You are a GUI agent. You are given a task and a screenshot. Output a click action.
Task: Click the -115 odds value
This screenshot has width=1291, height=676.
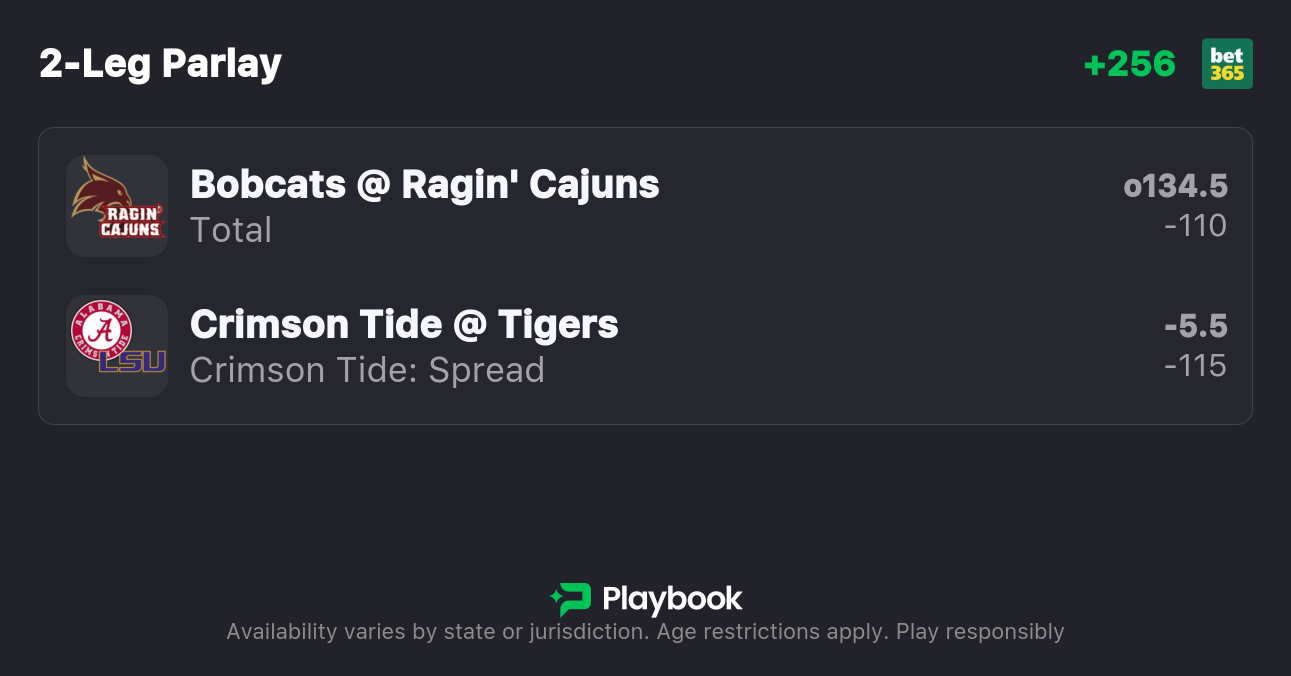coord(1195,366)
